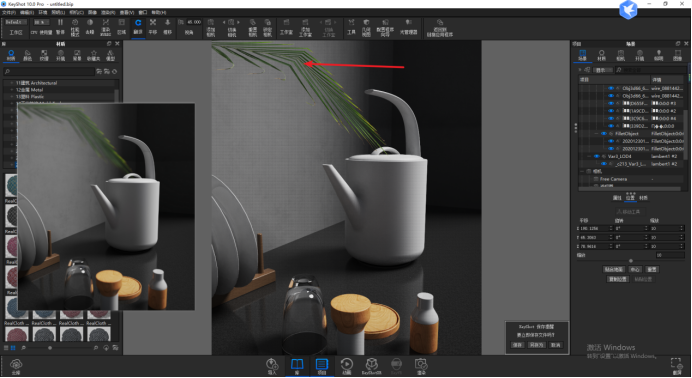The height and width of the screenshot is (378, 692).
Task: Switch to the Favorites tab in Library panel
Action: click(x=94, y=55)
